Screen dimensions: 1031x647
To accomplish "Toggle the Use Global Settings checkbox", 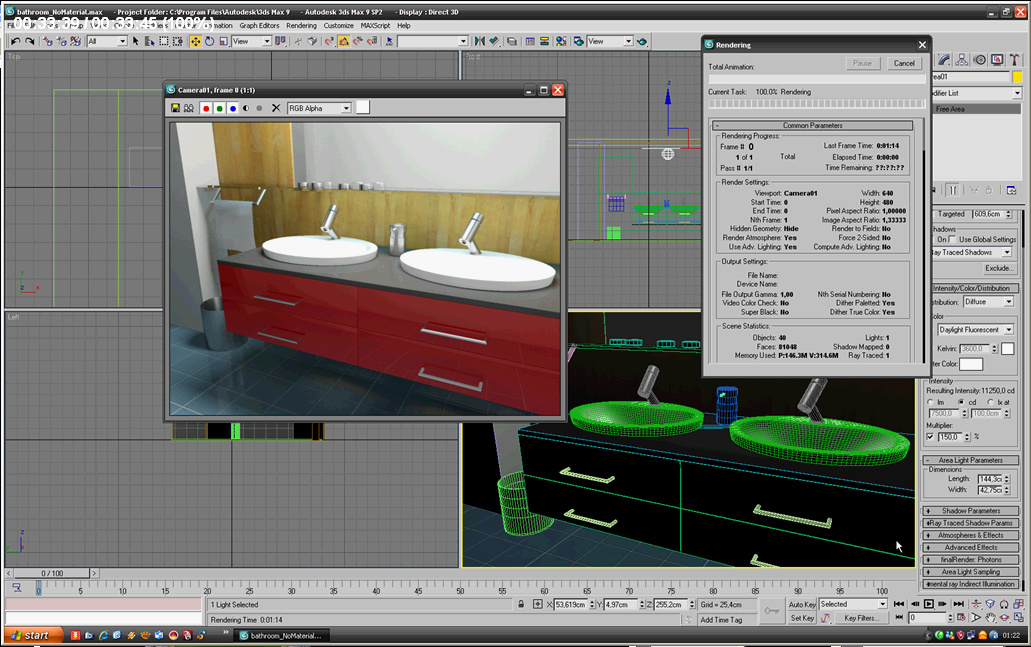I will point(953,240).
